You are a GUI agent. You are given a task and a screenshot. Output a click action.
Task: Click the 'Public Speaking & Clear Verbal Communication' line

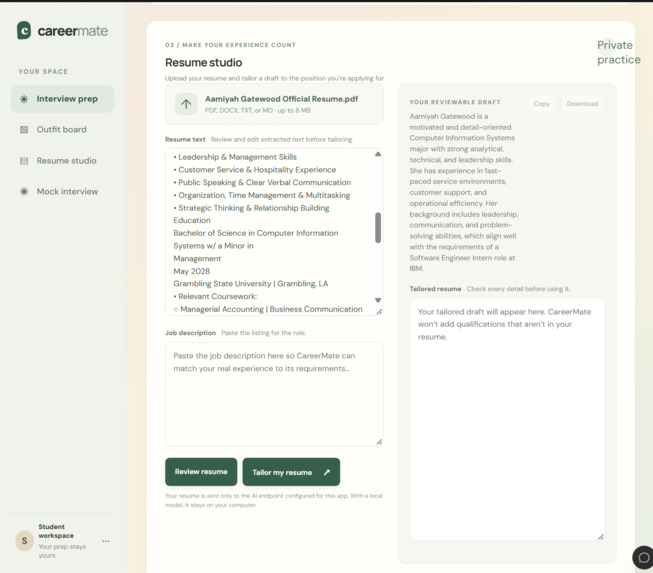tap(262, 182)
